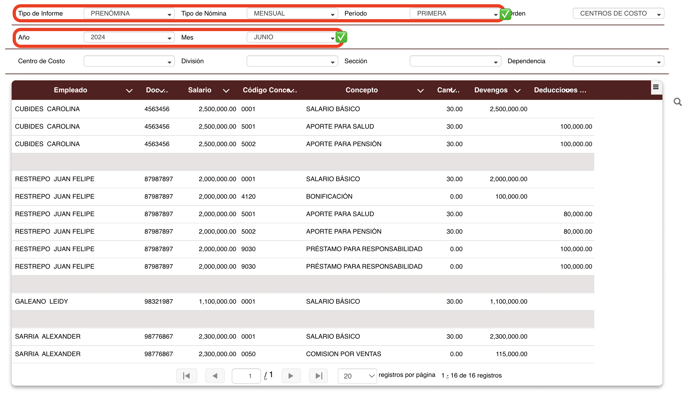This screenshot has width=688, height=407.
Task: Open the Sección dropdown
Action: click(x=455, y=61)
